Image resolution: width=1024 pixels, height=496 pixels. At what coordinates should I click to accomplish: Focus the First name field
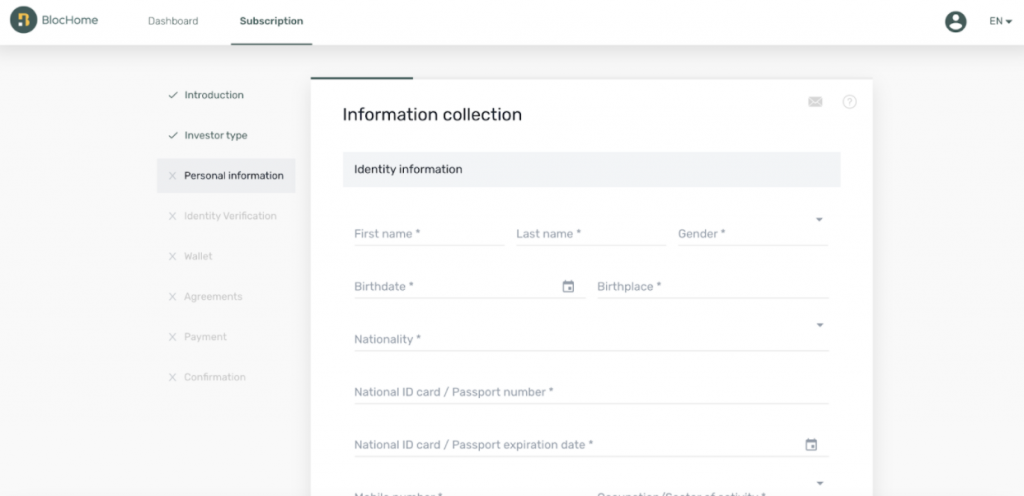pyautogui.click(x=429, y=234)
